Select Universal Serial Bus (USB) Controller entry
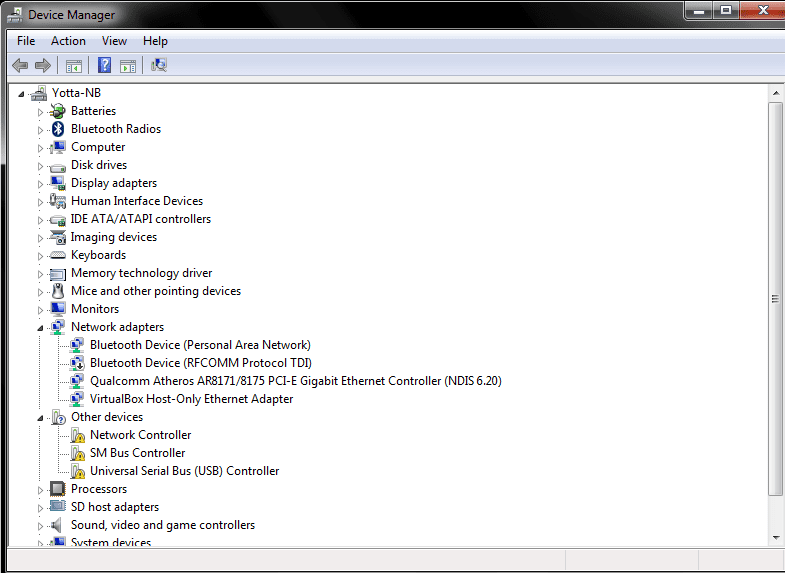The image size is (785, 573). [185, 471]
